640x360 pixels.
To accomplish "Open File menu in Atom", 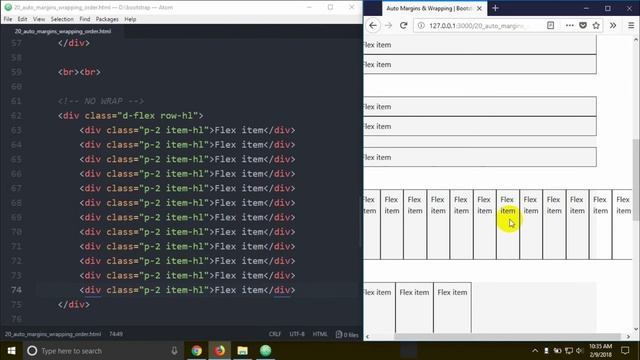I will pyautogui.click(x=8, y=19).
